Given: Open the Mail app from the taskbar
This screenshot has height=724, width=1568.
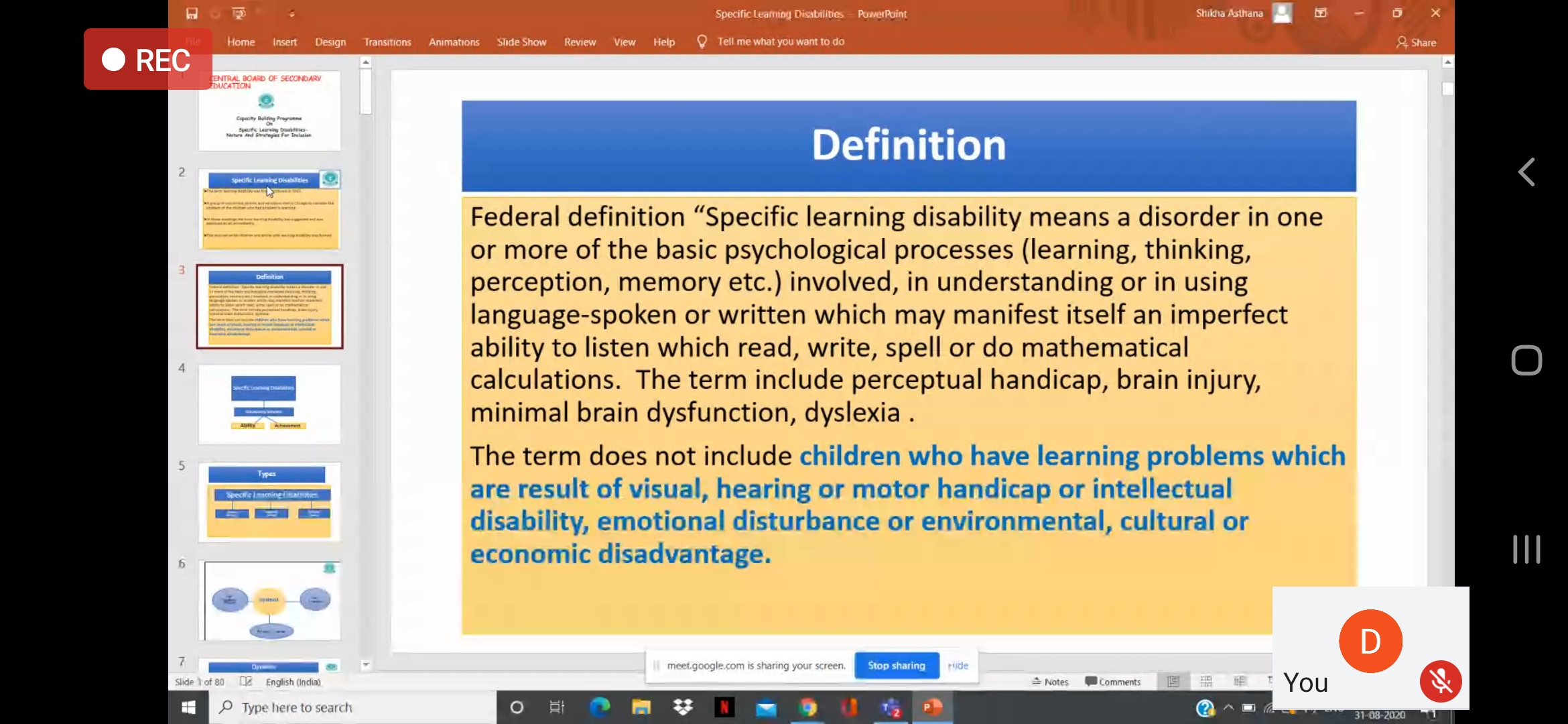Looking at the screenshot, I should click(x=766, y=707).
